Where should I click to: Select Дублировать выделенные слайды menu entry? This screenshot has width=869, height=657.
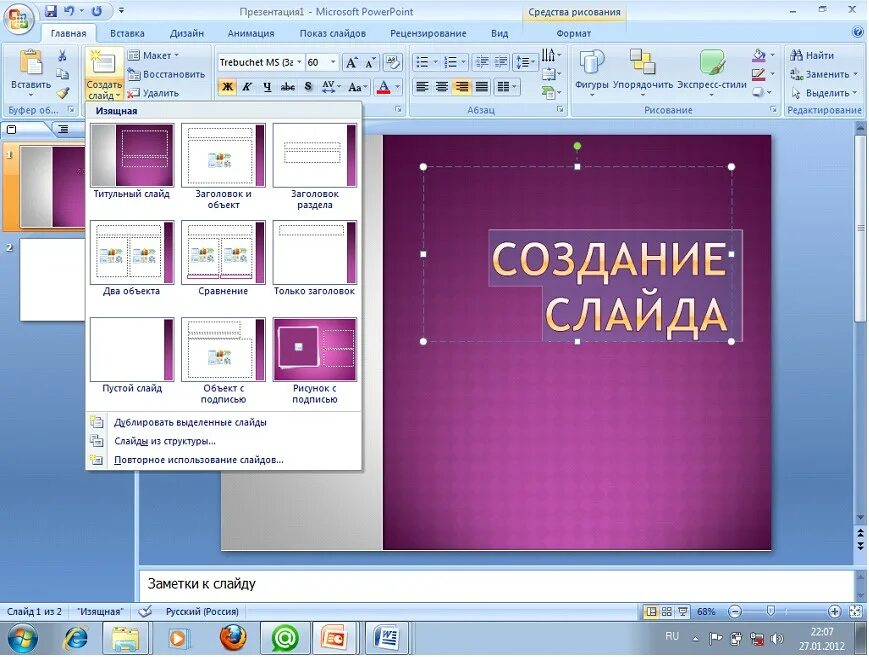click(223, 422)
